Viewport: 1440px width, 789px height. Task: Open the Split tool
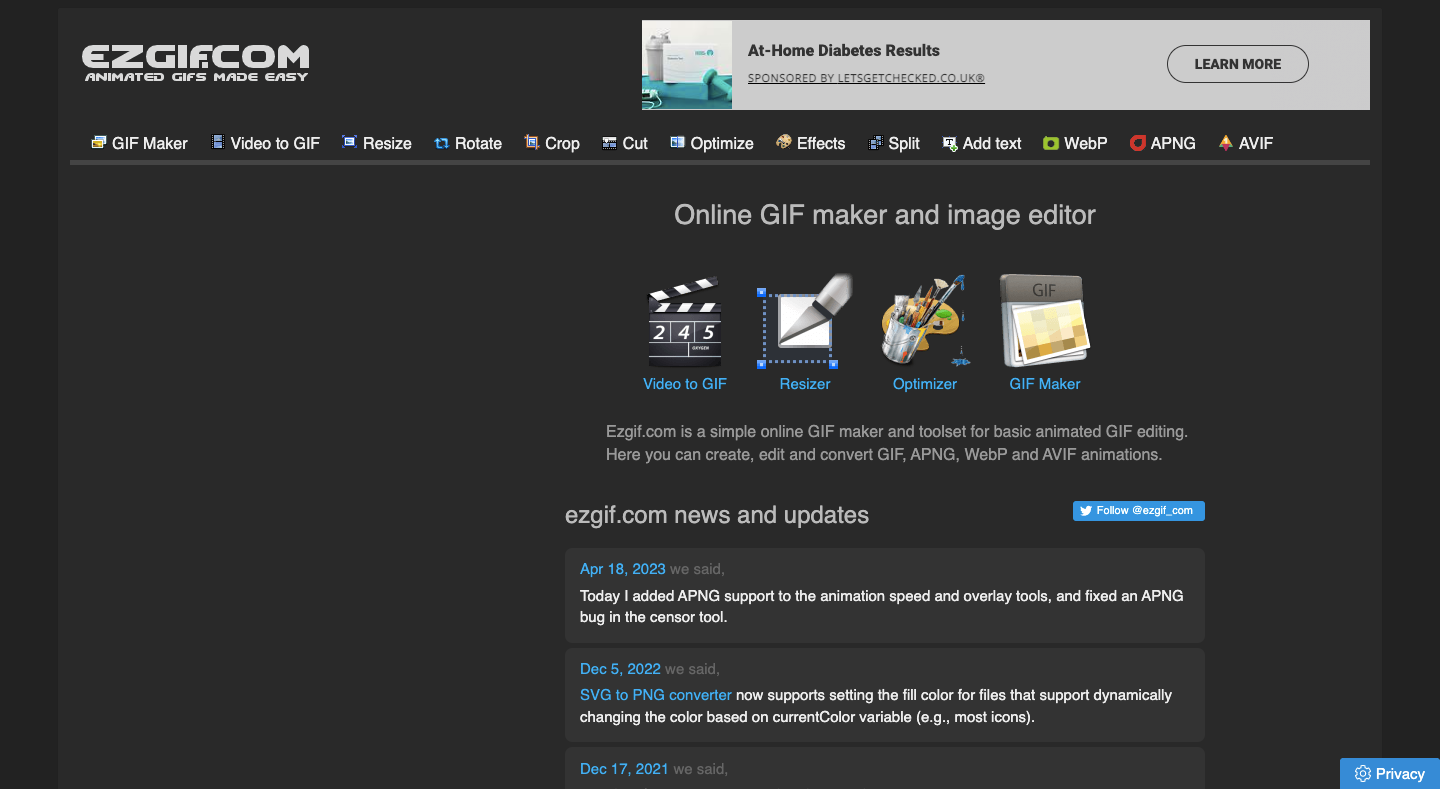tap(894, 143)
